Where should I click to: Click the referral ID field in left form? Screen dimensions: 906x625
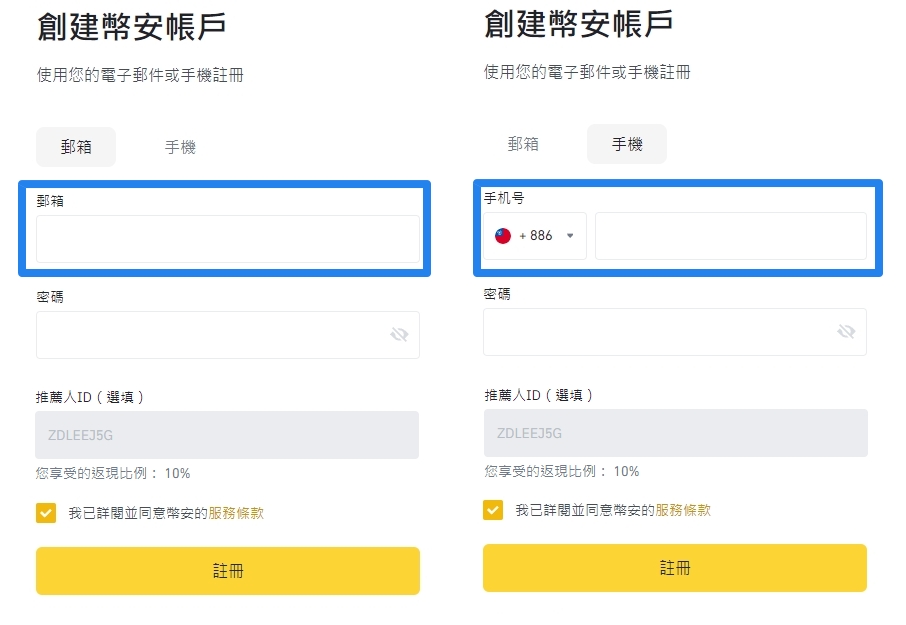227,435
